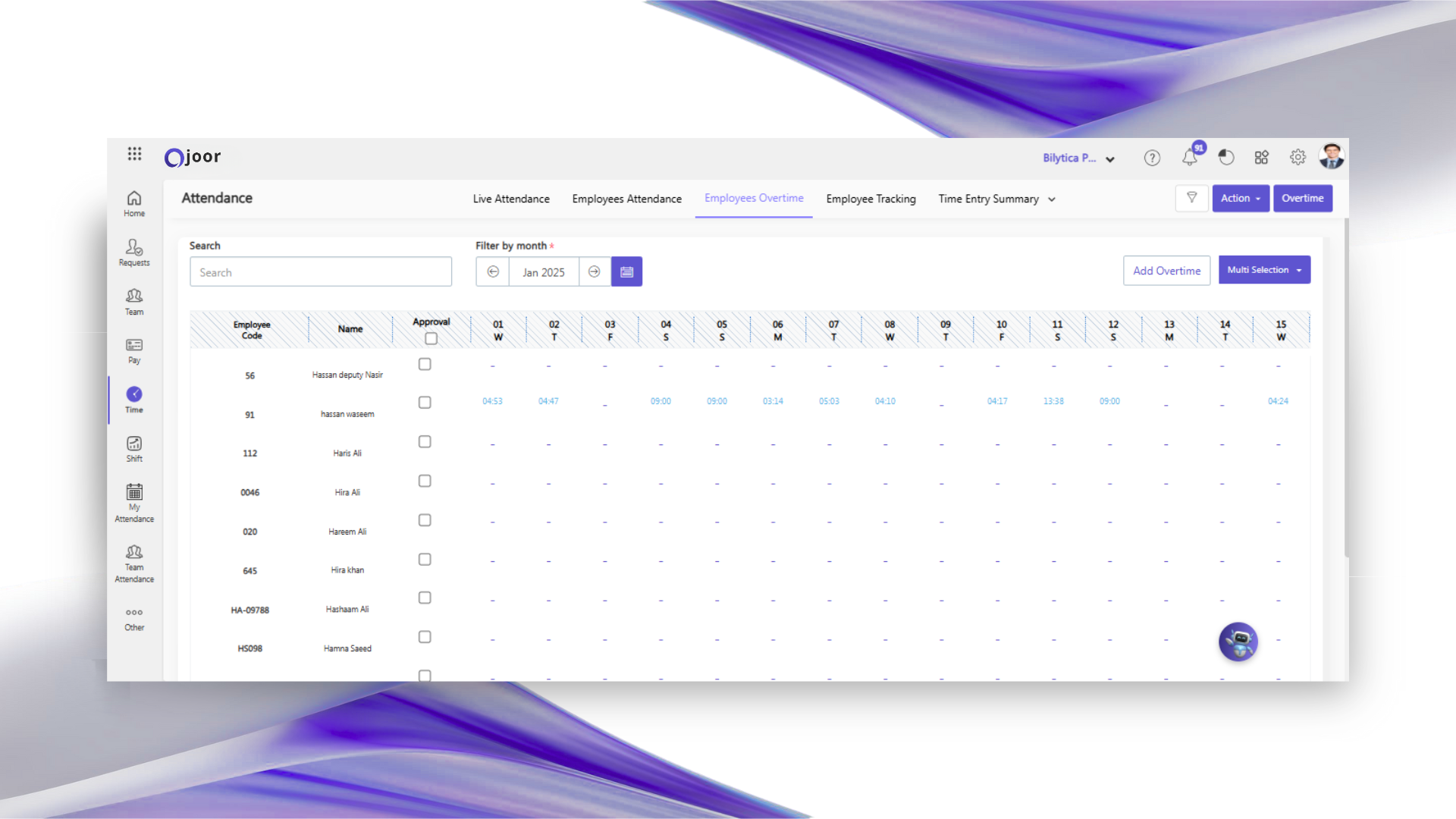Open the calendar month picker icon
This screenshot has width=1456, height=819.
626,271
